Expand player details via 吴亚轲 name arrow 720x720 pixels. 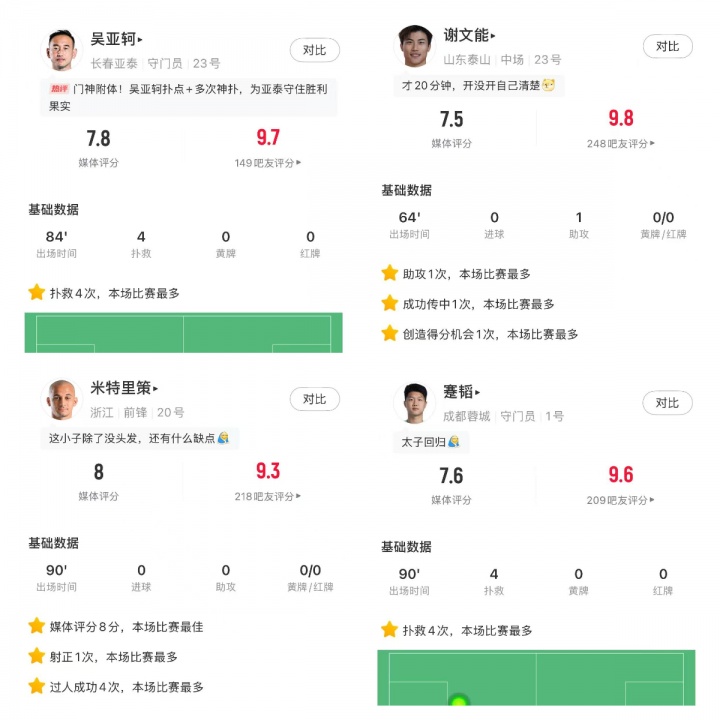[140, 39]
